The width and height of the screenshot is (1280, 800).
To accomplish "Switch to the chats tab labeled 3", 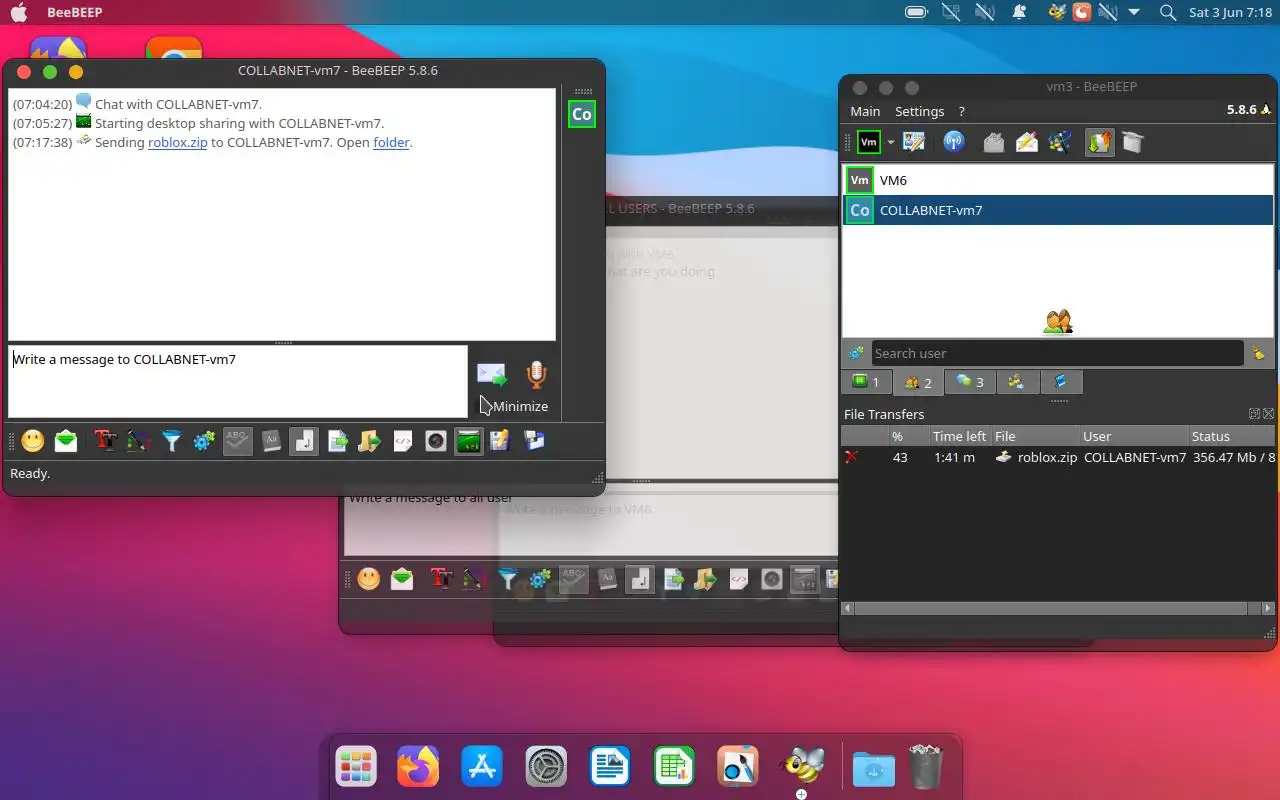I will 970,382.
